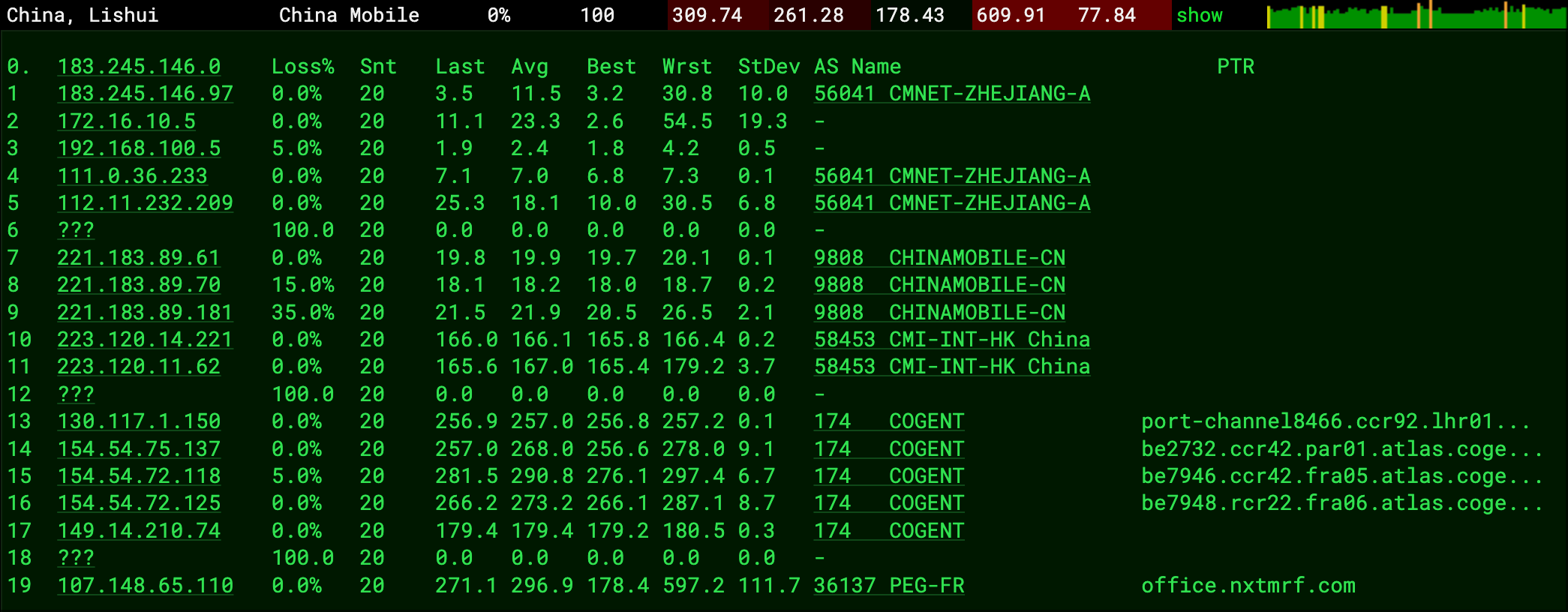This screenshot has height=612, width=1568.
Task: Open IP link 112.11.232.209
Action: point(145,203)
